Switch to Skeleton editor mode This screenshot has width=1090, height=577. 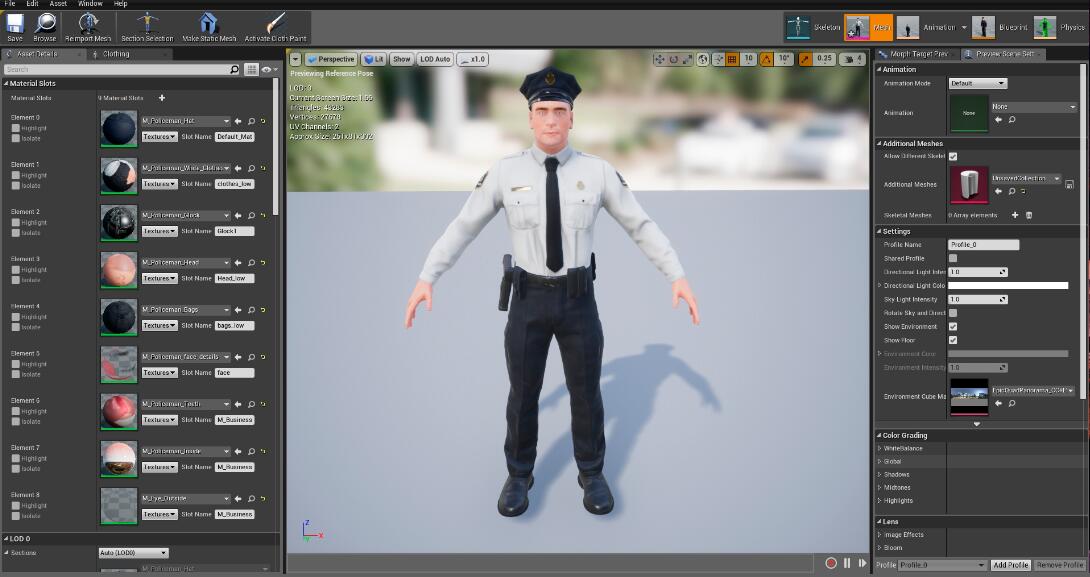coord(800,27)
